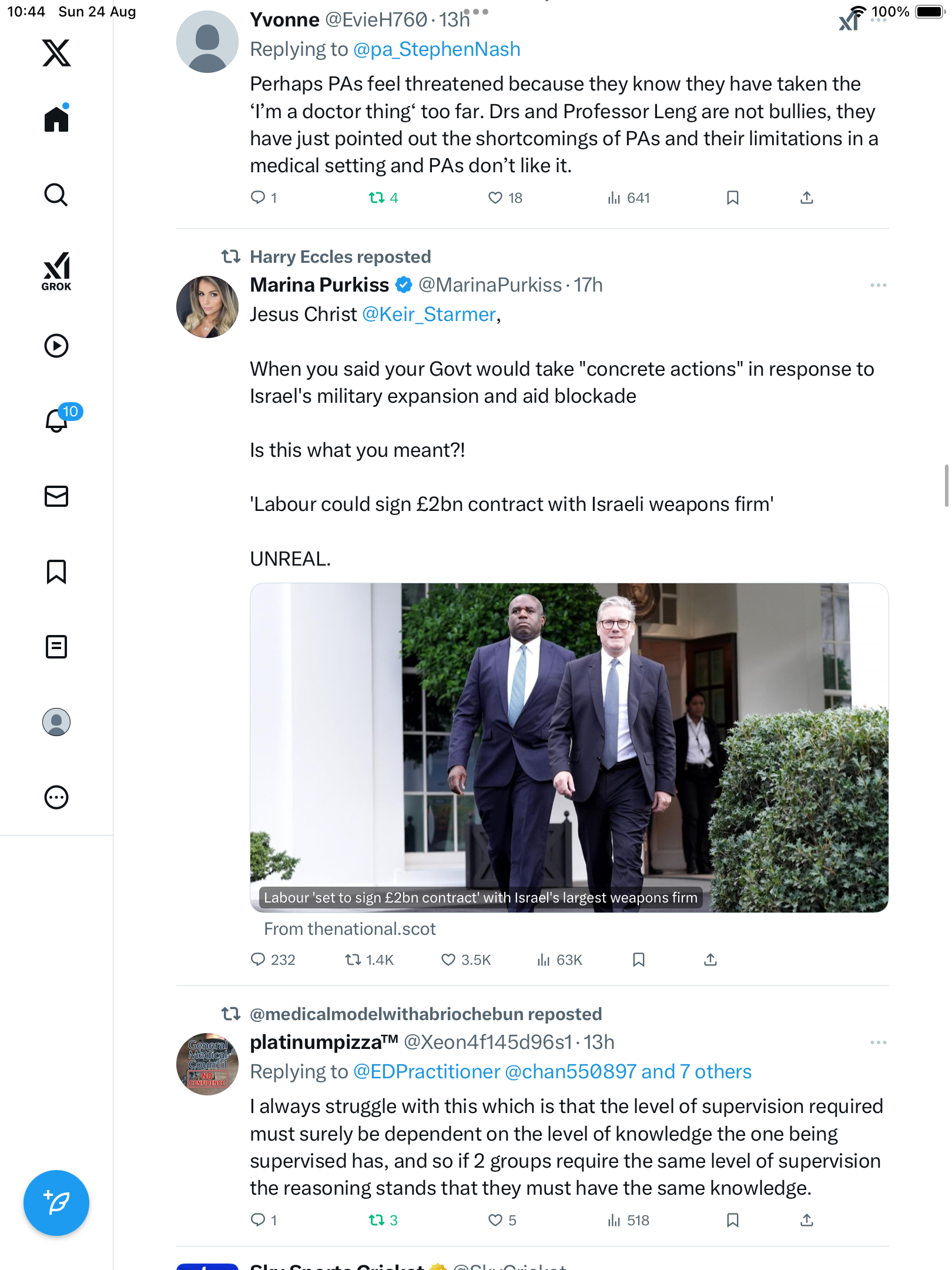Open the Search page

(56, 195)
